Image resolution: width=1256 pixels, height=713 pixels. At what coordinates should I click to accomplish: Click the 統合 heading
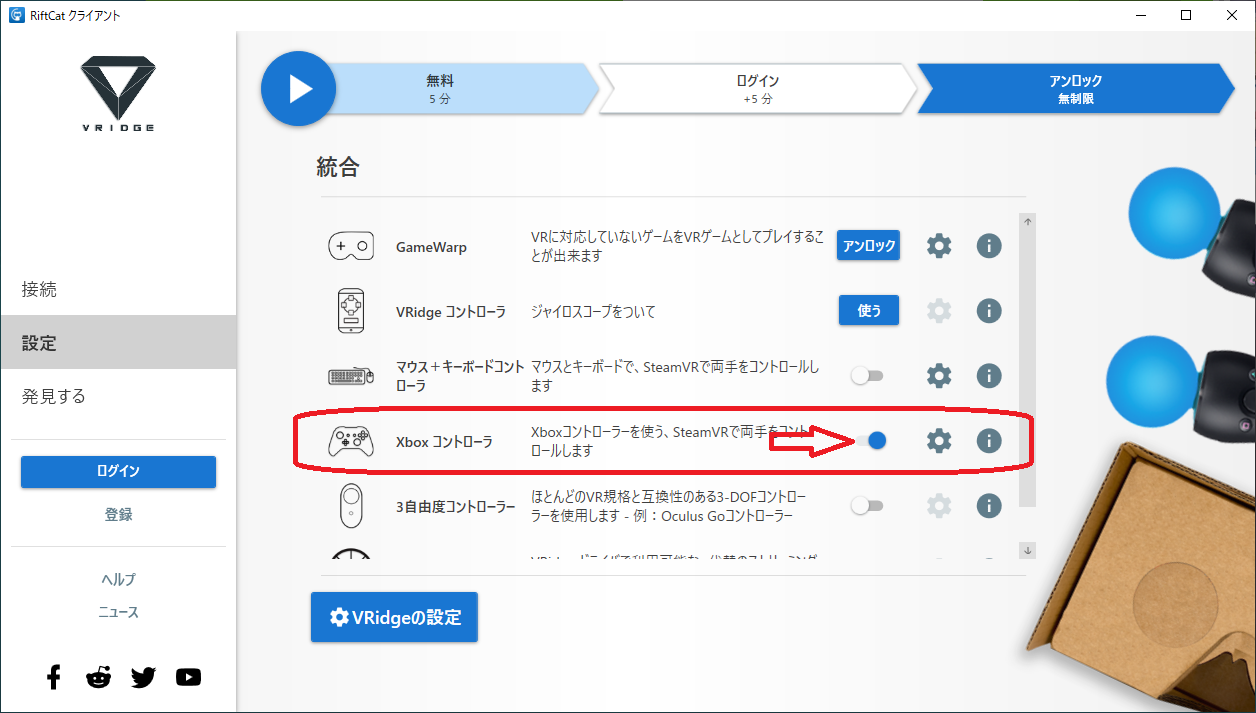(x=338, y=167)
